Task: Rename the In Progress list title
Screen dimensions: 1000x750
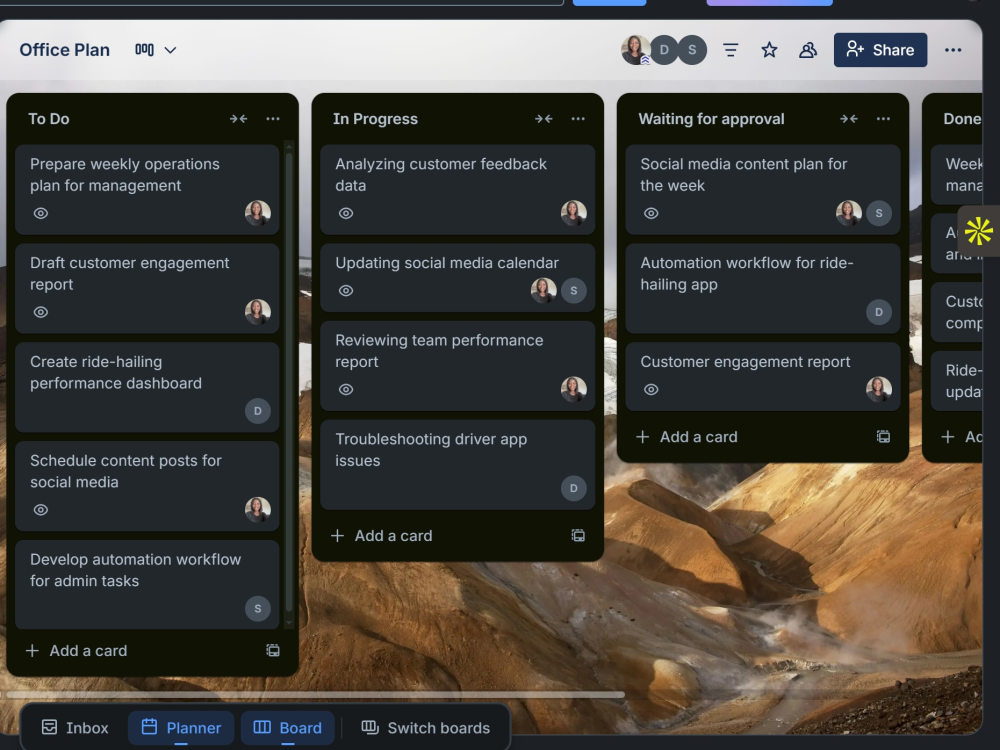Action: click(x=375, y=119)
